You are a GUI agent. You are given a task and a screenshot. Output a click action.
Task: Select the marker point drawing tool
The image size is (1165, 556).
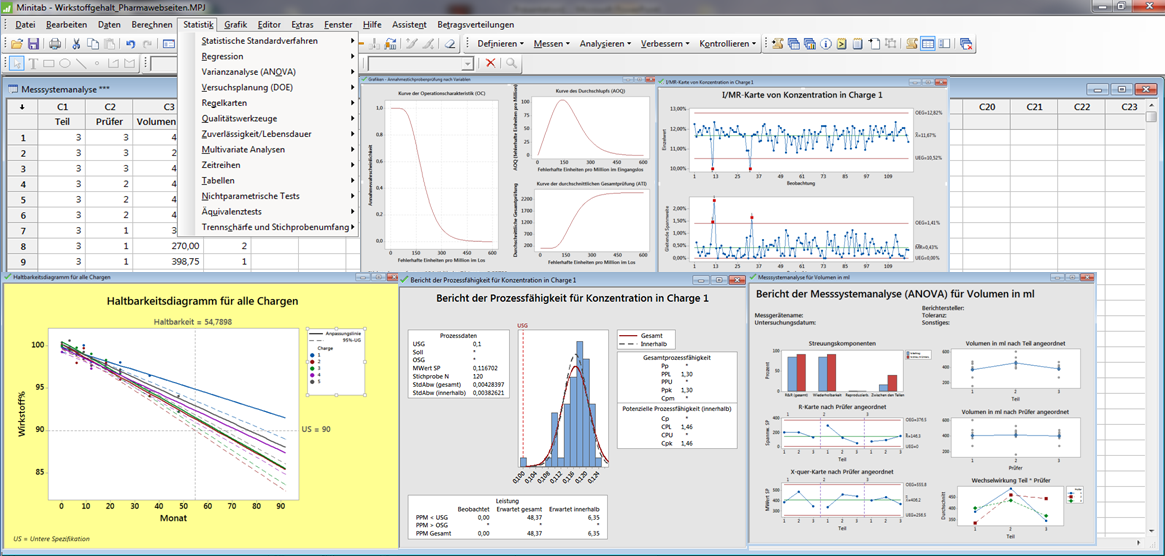97,63
